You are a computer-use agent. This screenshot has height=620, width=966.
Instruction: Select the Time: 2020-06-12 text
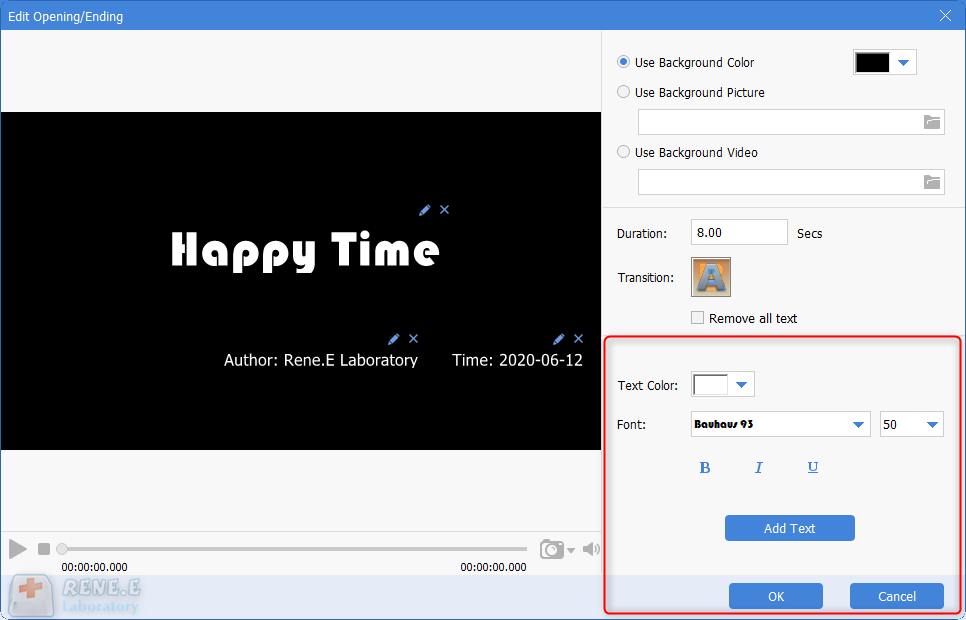(518, 360)
